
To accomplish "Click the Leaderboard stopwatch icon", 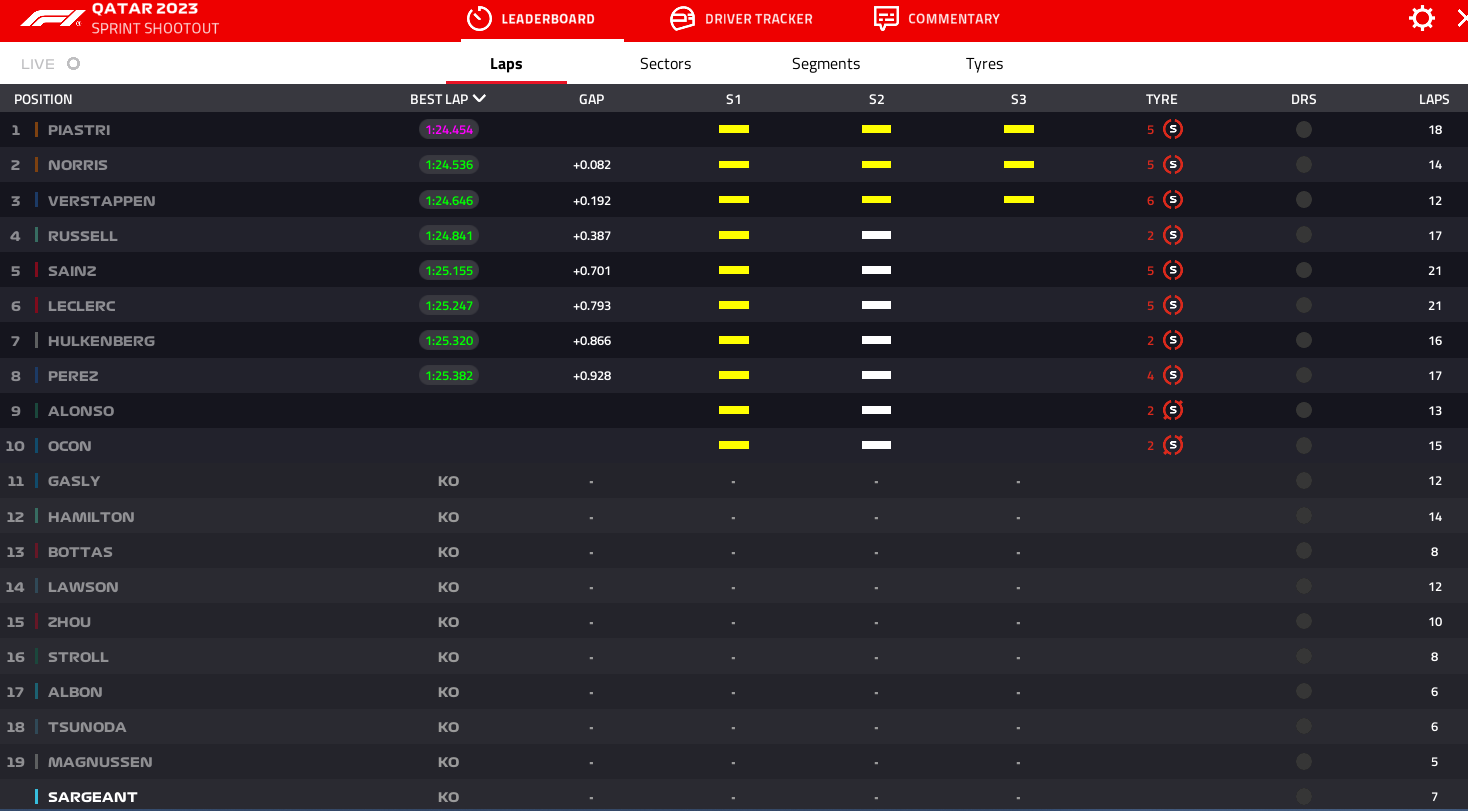I will pos(479,18).
